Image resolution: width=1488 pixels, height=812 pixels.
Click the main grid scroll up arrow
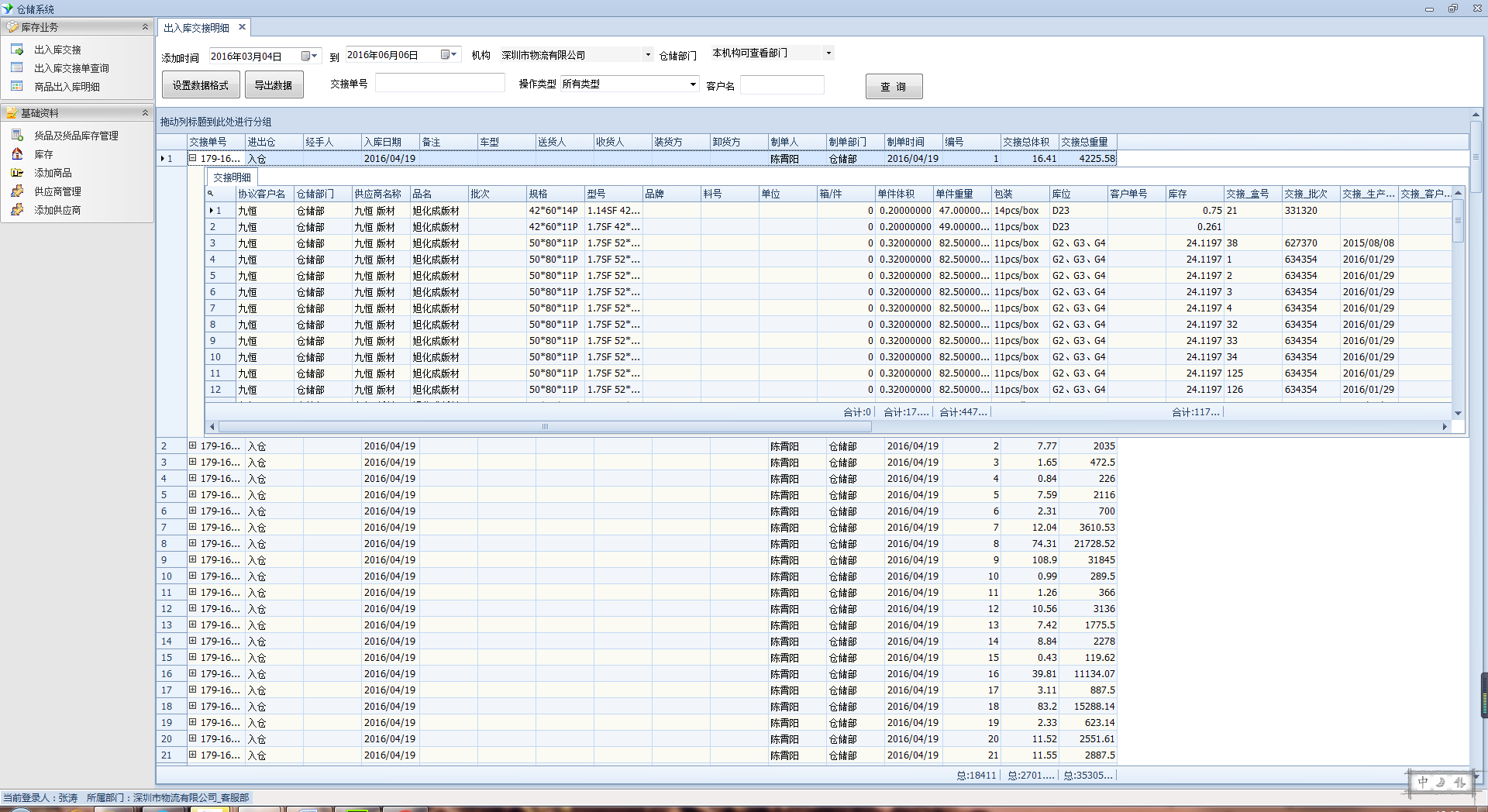click(x=1476, y=115)
